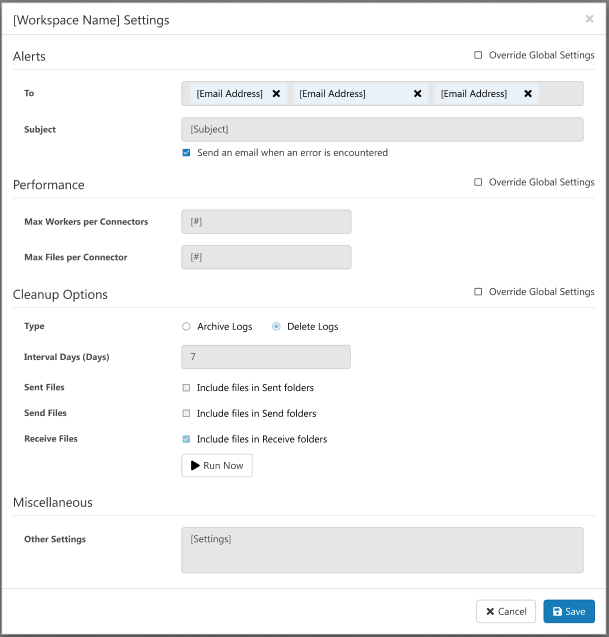
Task: Enable Override Global Settings for Alerts
Action: pyautogui.click(x=478, y=56)
